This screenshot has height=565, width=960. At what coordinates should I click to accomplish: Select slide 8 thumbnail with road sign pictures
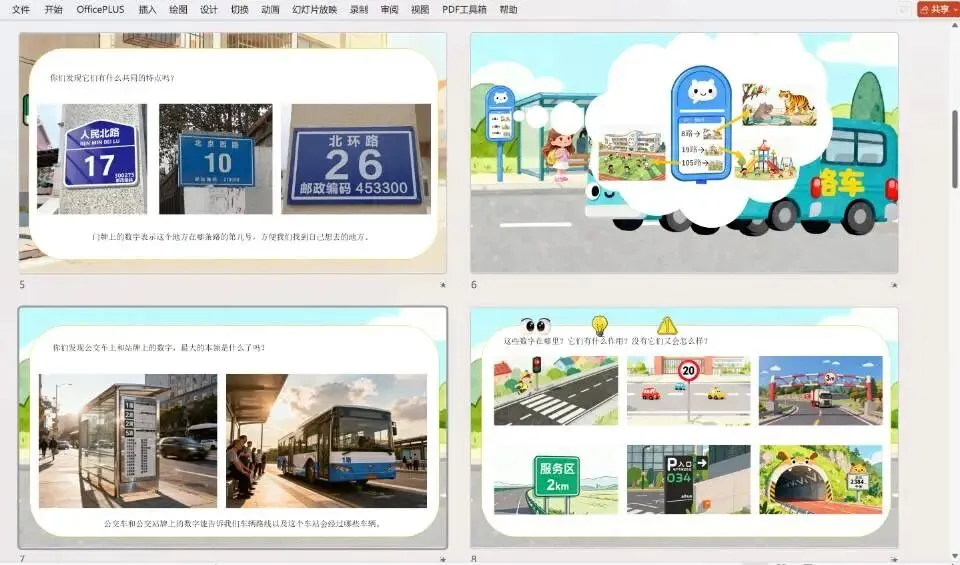[684, 427]
